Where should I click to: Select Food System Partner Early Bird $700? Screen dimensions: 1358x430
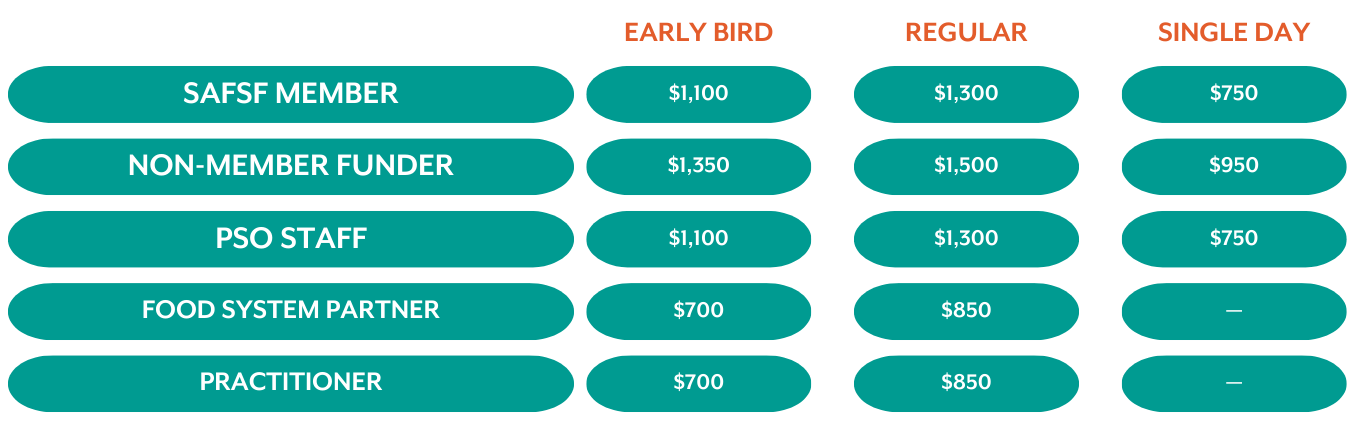[x=699, y=310]
